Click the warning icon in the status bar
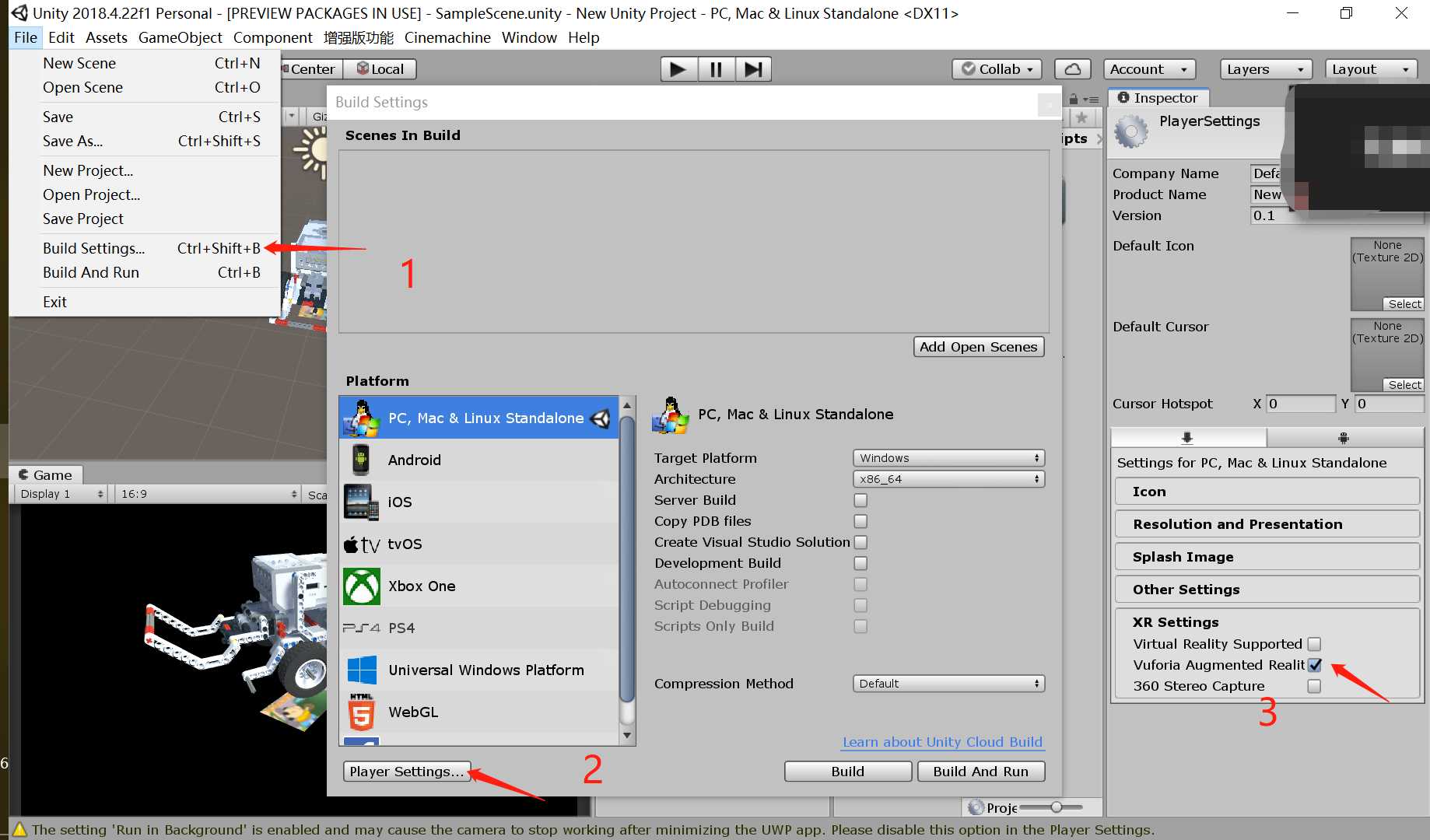The width and height of the screenshot is (1430, 840). 19,829
